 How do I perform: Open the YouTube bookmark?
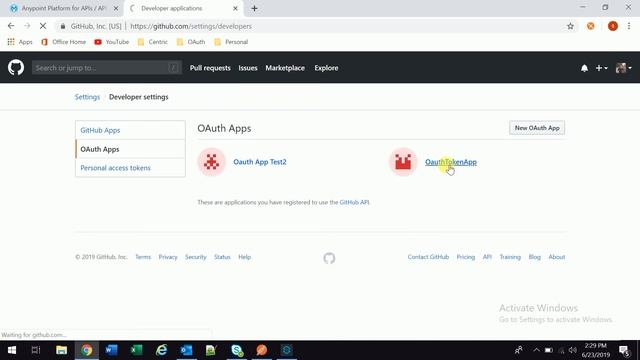[111, 42]
